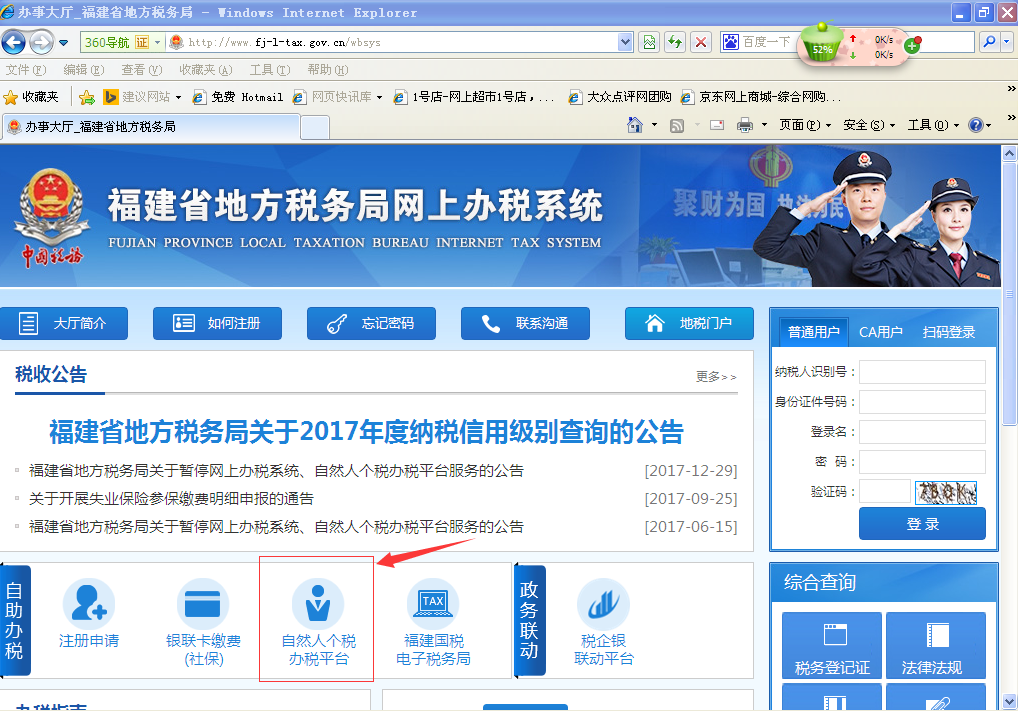
Task: Click the address bar URL field
Action: coord(391,43)
